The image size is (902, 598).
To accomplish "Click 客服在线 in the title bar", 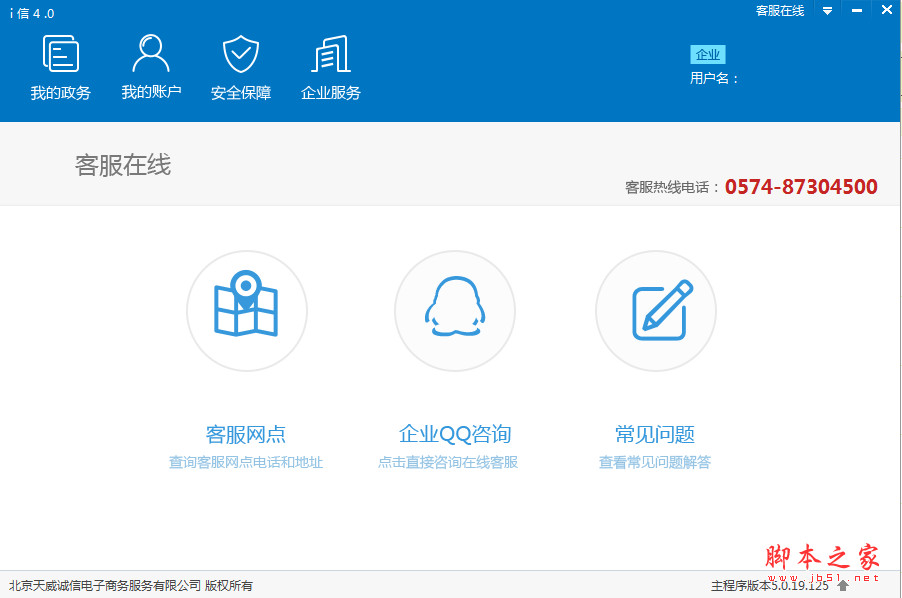I will (779, 10).
